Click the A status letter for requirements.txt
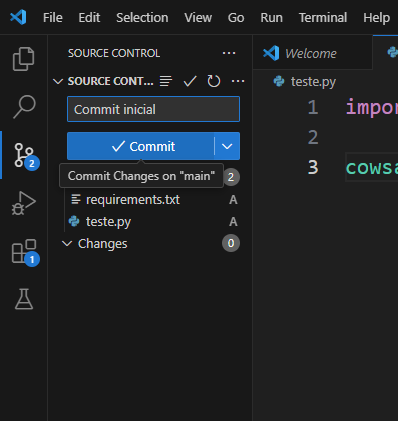The height and width of the screenshot is (421, 398). click(x=233, y=200)
